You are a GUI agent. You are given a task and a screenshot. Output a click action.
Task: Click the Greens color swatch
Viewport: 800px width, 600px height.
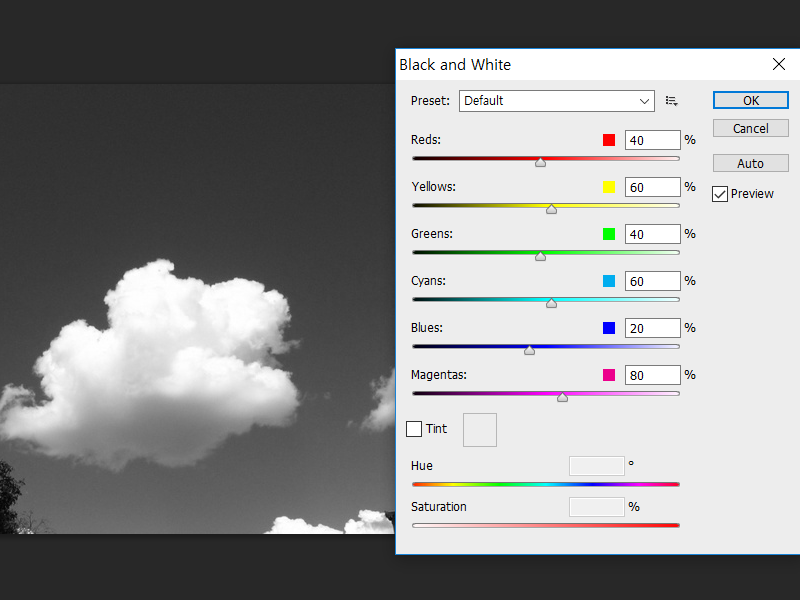tap(609, 234)
